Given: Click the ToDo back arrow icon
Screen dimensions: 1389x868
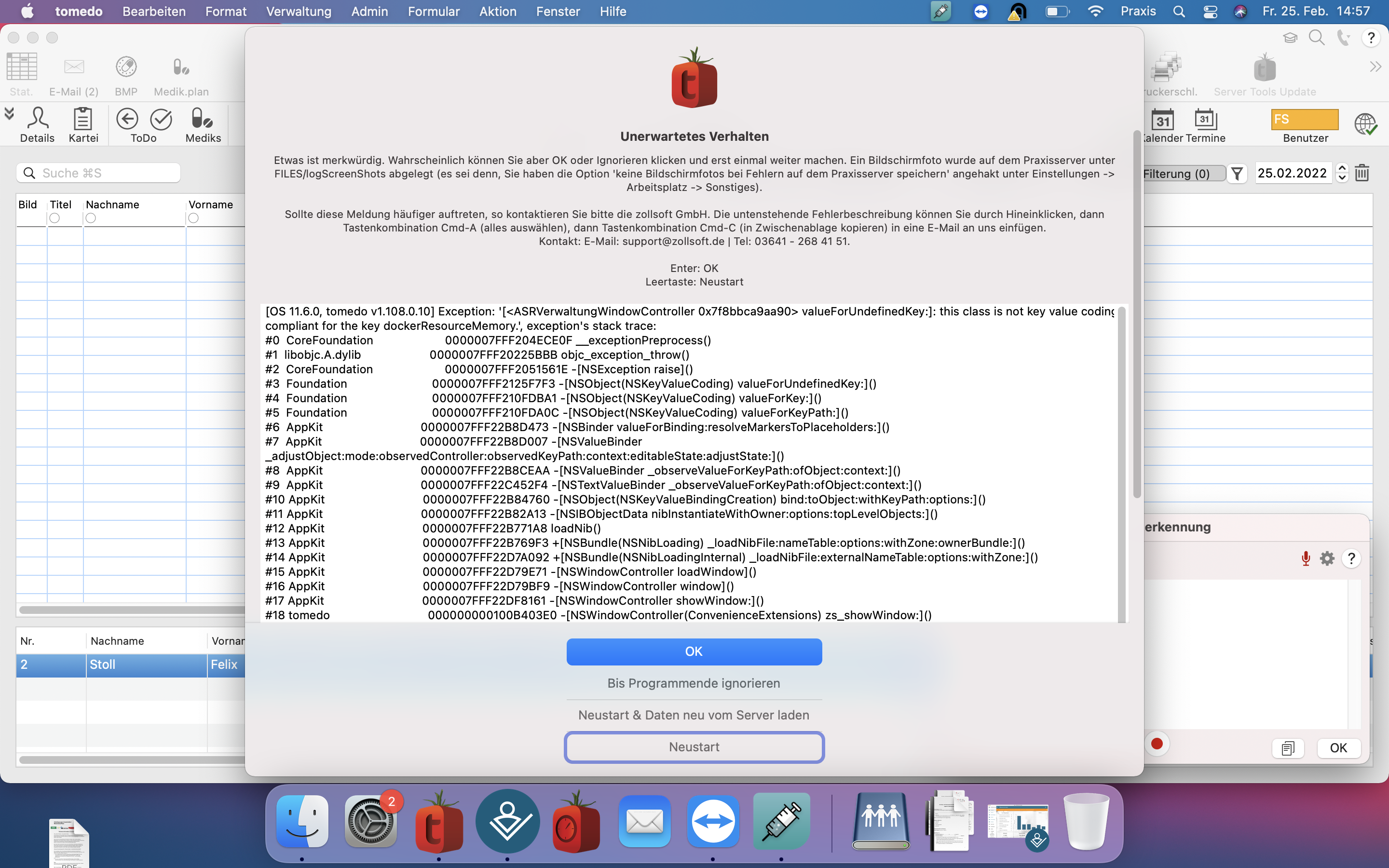Looking at the screenshot, I should tap(127, 119).
